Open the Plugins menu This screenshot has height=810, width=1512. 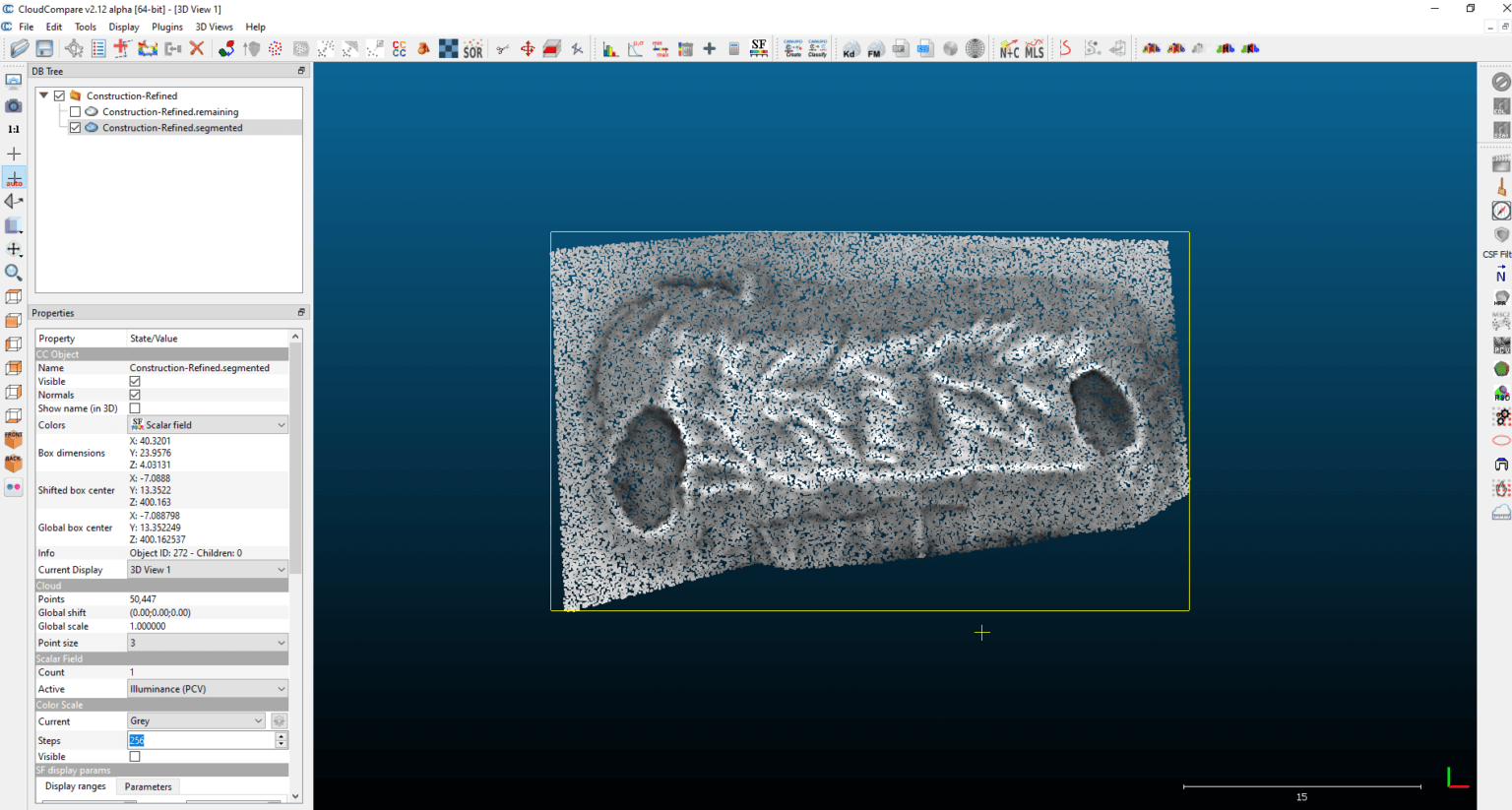point(166,27)
